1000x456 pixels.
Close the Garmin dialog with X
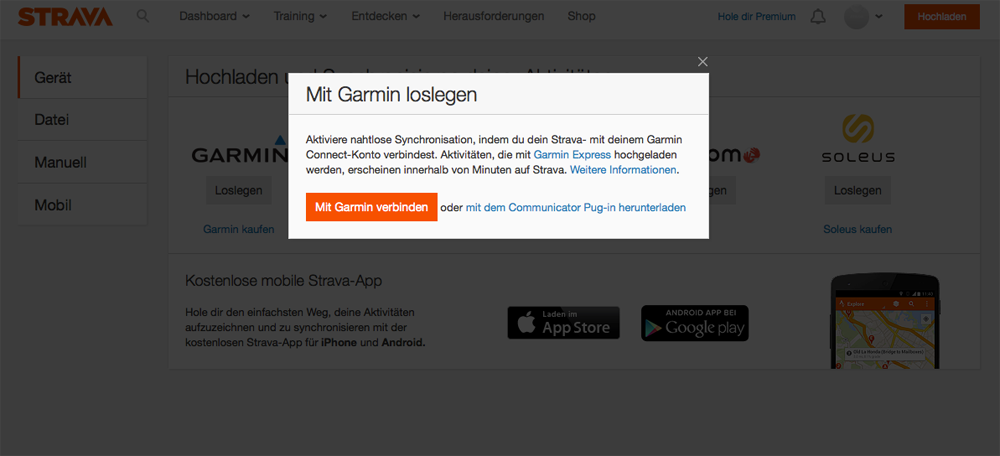703,62
